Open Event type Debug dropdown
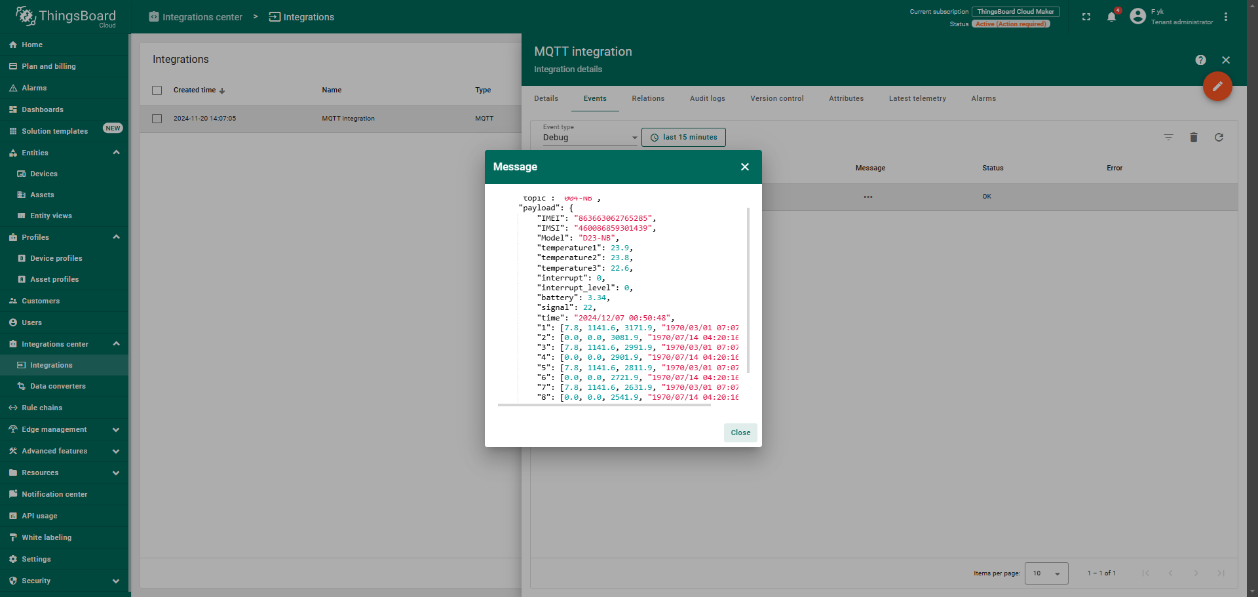Image resolution: width=1258 pixels, height=597 pixels. (590, 137)
